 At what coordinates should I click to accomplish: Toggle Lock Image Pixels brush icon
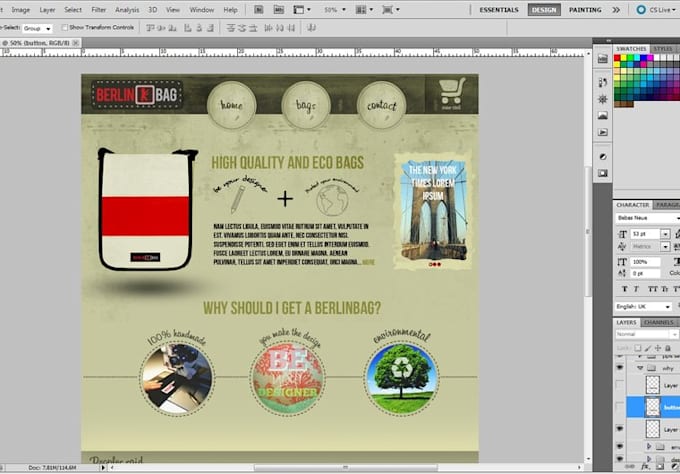coord(648,348)
